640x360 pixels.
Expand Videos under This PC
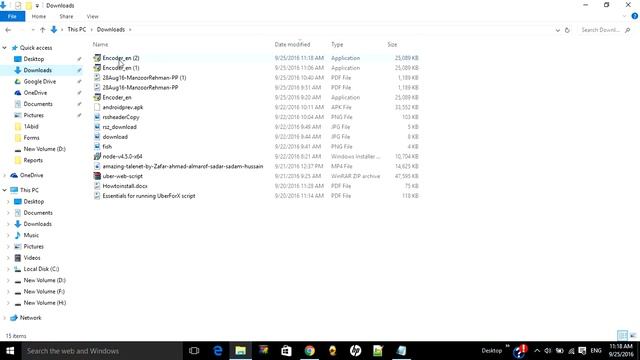point(8,258)
